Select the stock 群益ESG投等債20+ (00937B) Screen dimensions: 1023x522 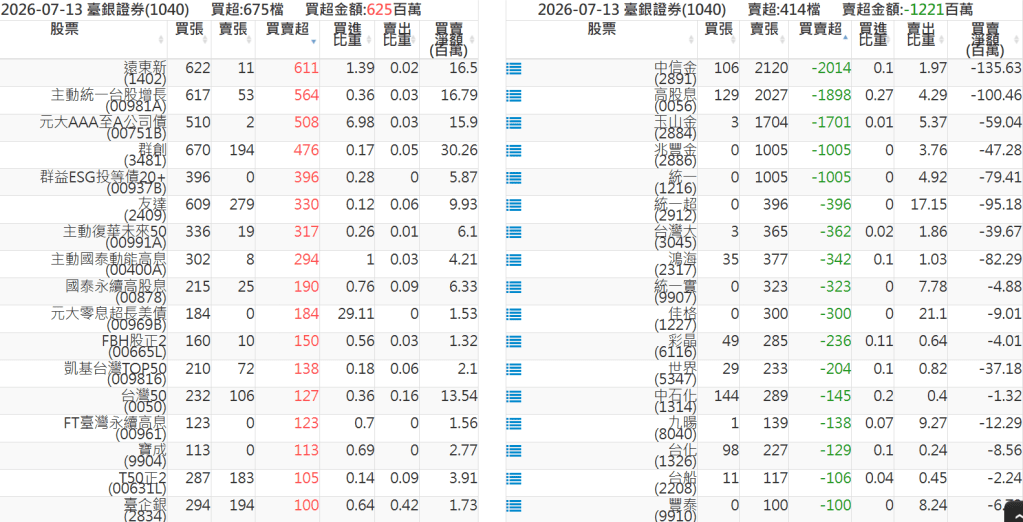[x=103, y=183]
